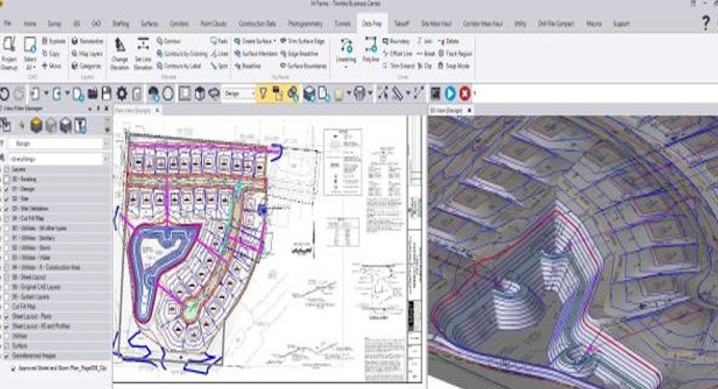Uncheck Georeferenced Images layer group
The height and width of the screenshot is (389, 718).
[7, 356]
